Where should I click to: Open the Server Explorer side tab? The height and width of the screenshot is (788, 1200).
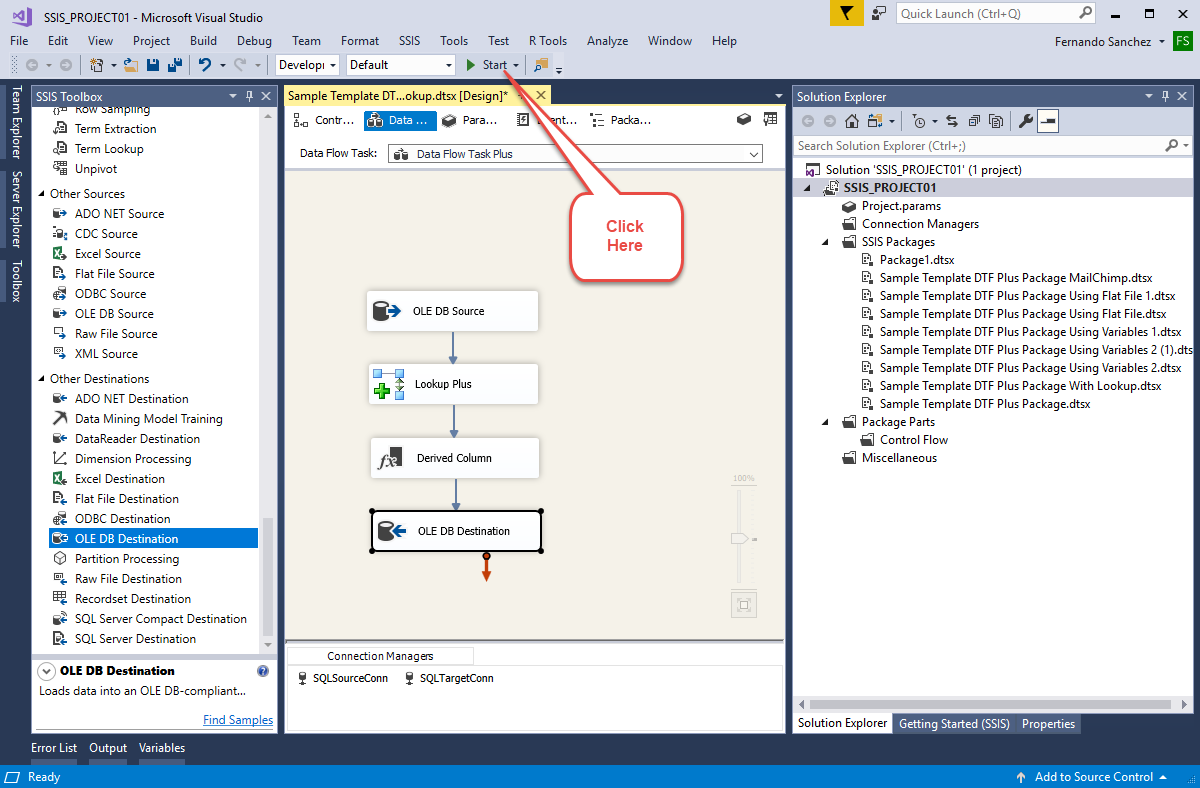pyautogui.click(x=15, y=210)
